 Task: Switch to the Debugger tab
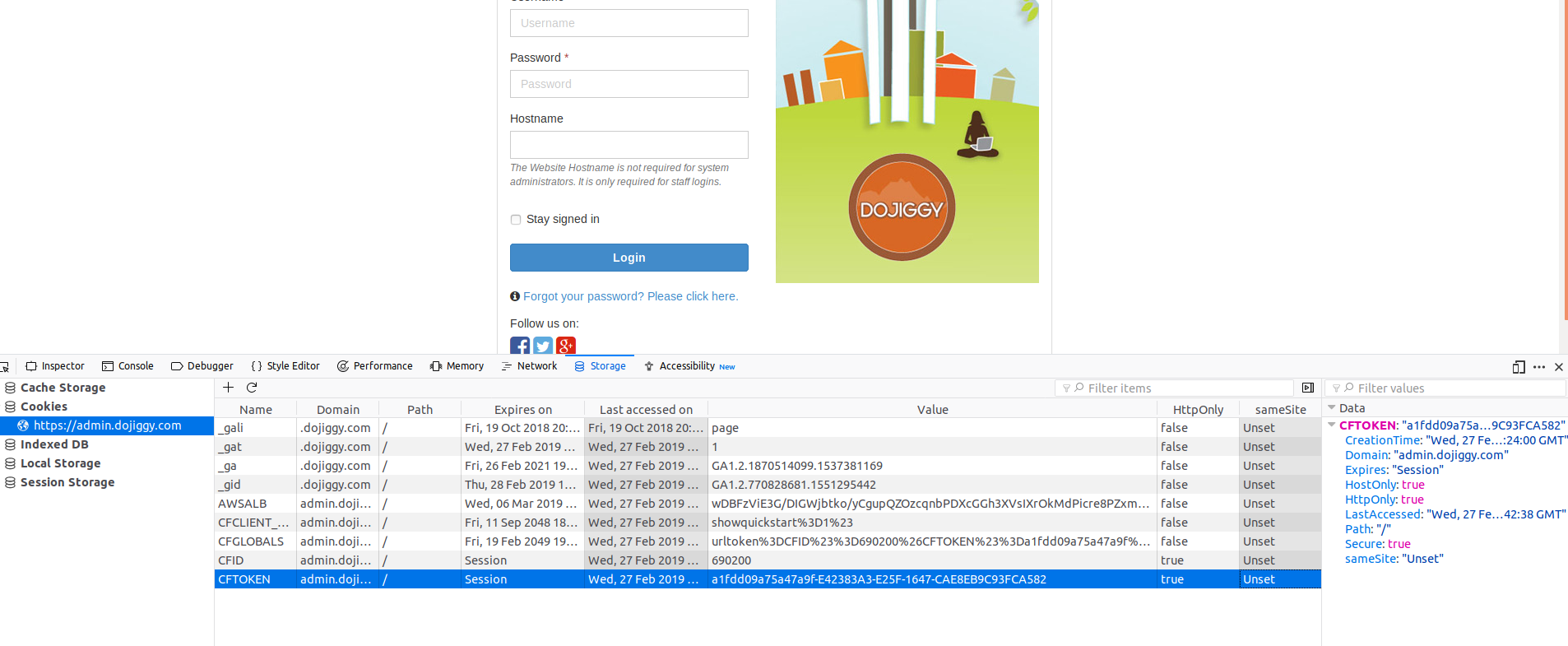tap(202, 366)
